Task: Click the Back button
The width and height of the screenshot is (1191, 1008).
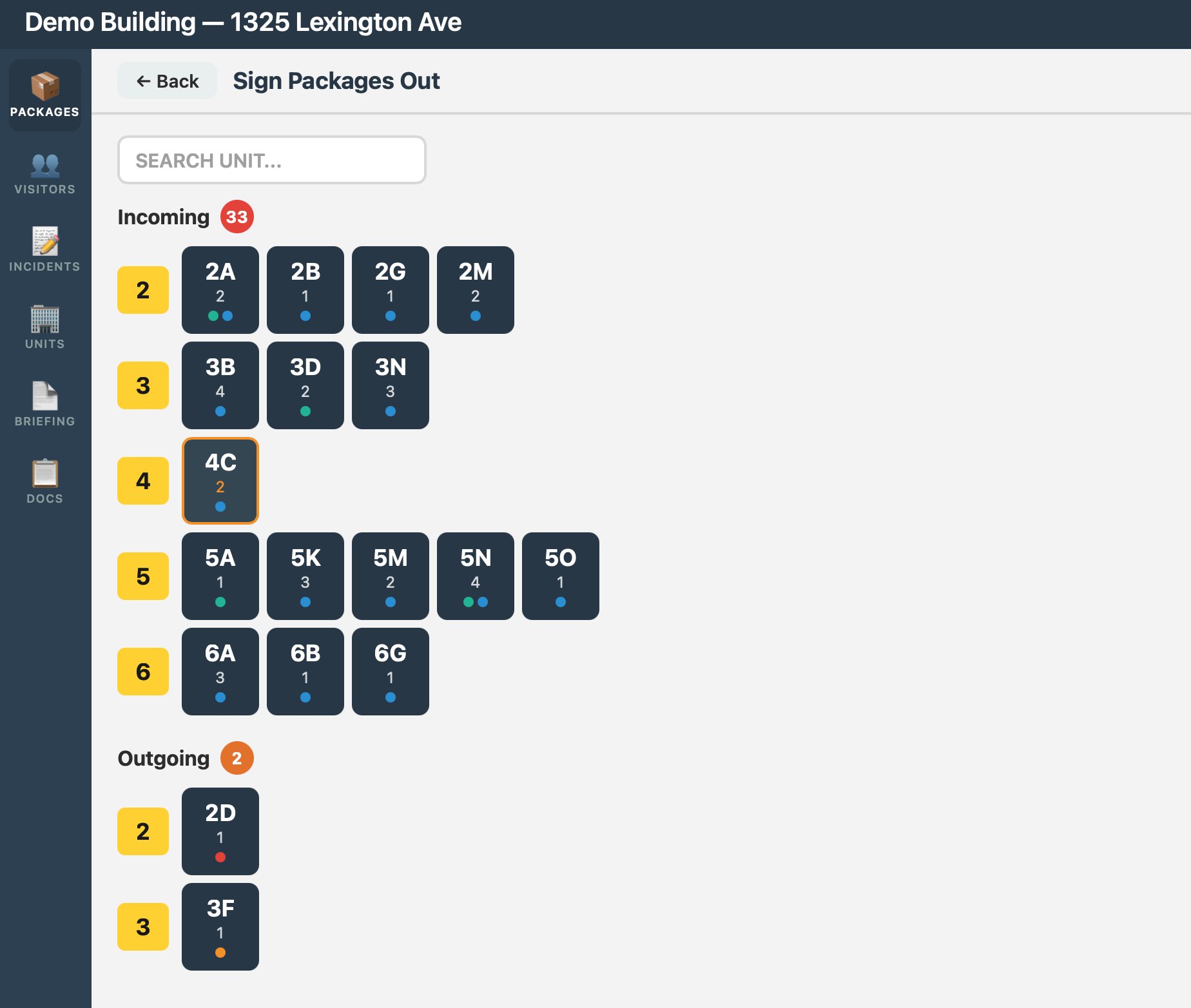Action: point(167,81)
